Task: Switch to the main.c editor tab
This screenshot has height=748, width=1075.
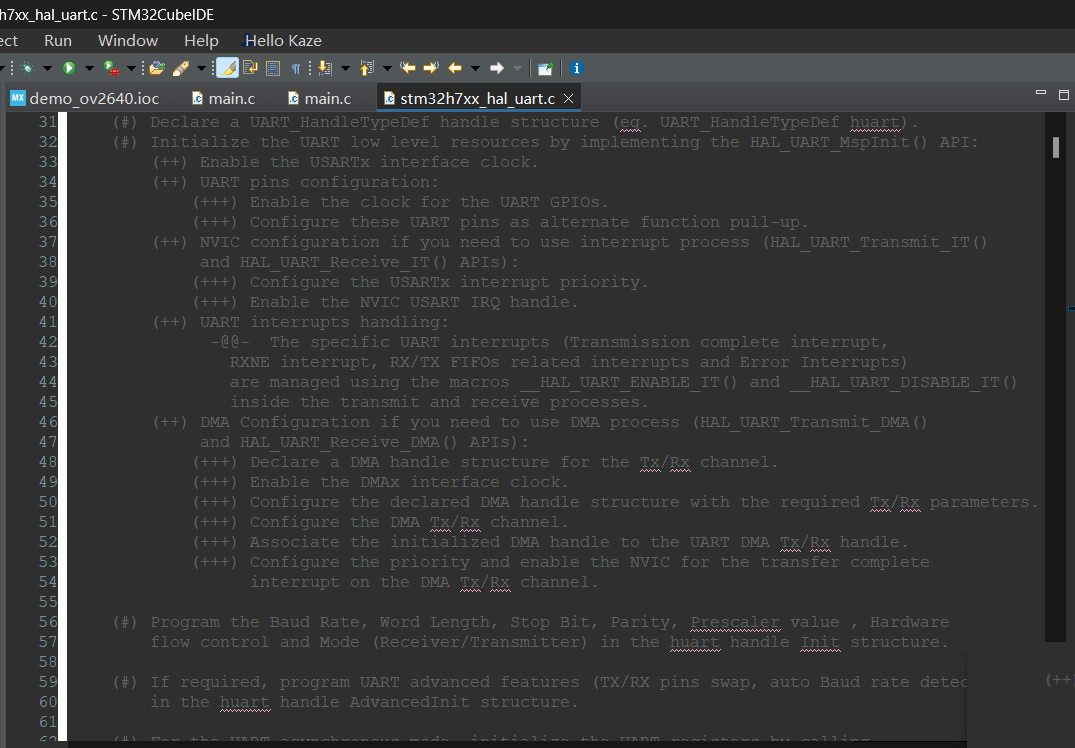Action: [222, 98]
